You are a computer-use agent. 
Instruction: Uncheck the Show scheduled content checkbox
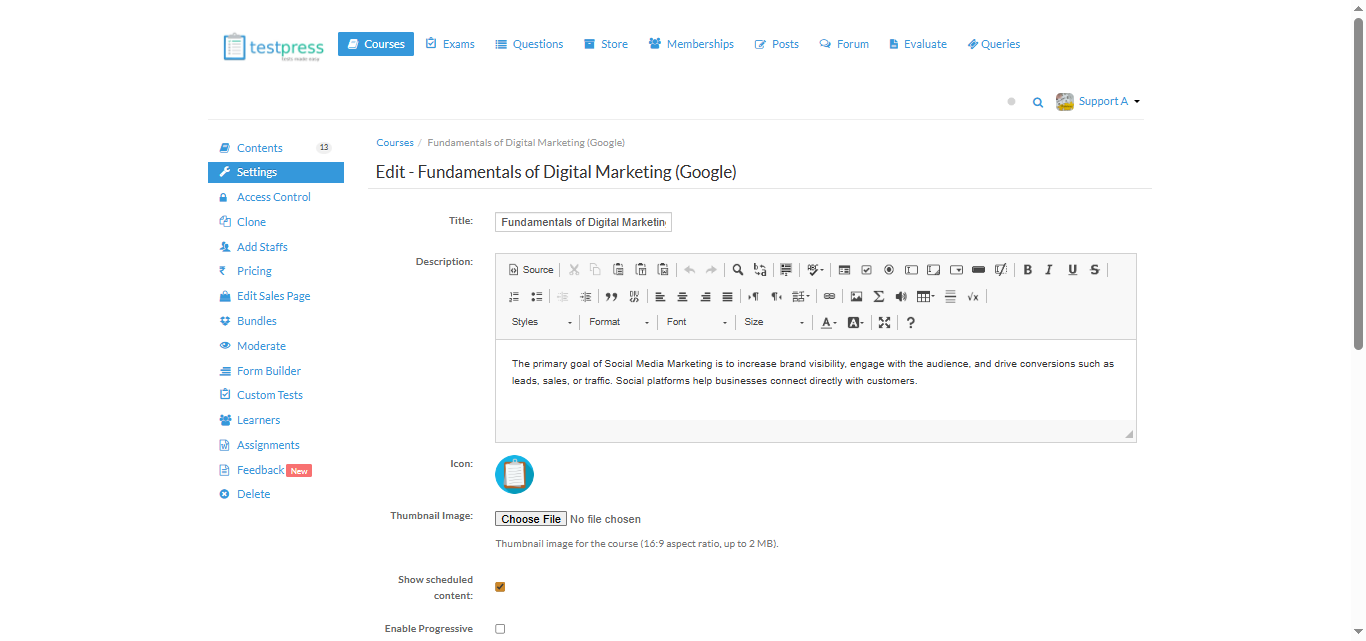pyautogui.click(x=500, y=587)
